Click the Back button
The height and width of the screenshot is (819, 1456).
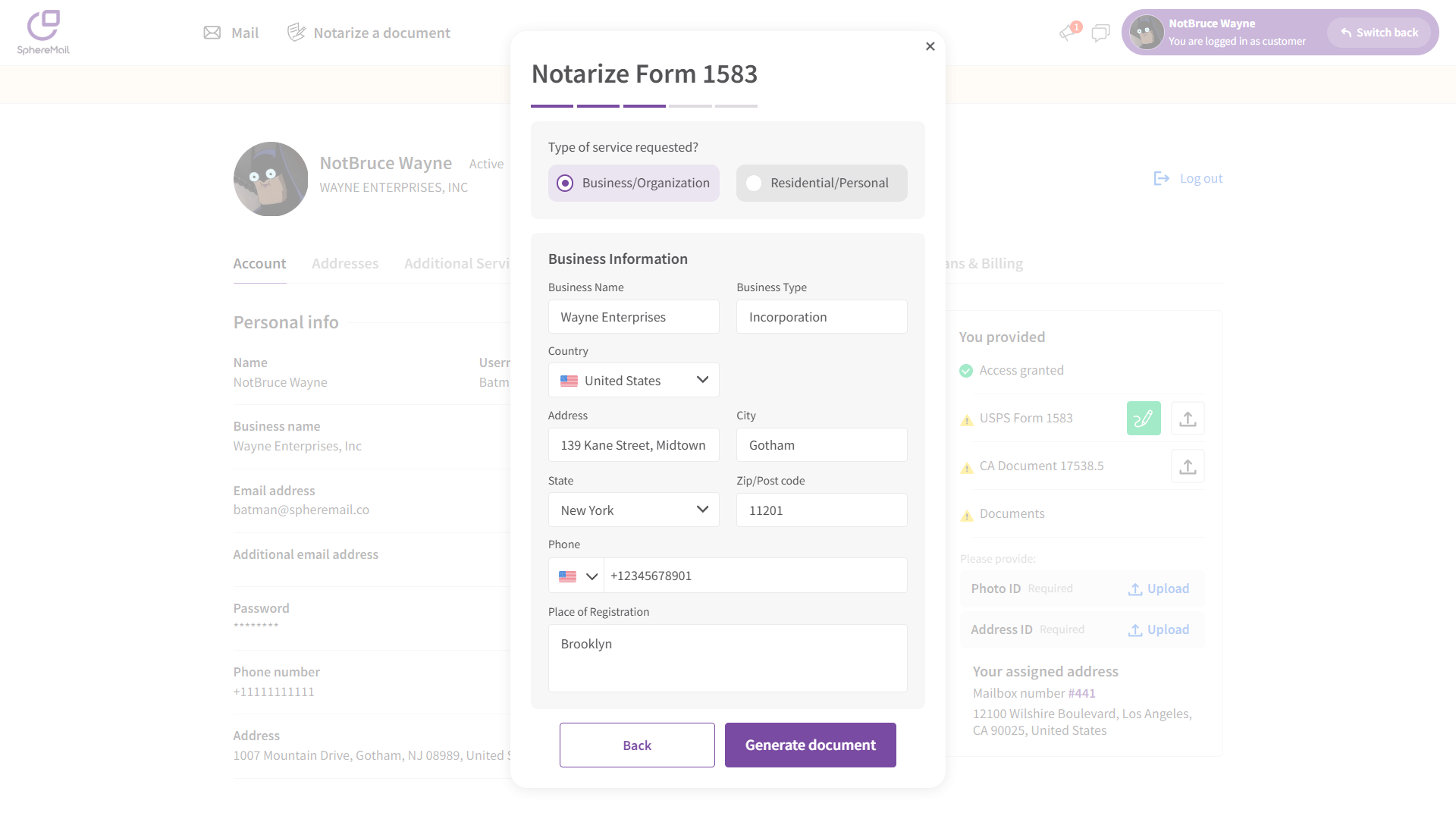(637, 745)
